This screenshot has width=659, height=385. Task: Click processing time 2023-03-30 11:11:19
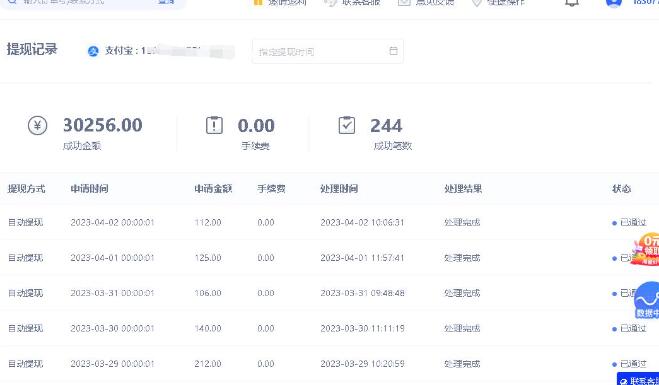tap(362, 328)
